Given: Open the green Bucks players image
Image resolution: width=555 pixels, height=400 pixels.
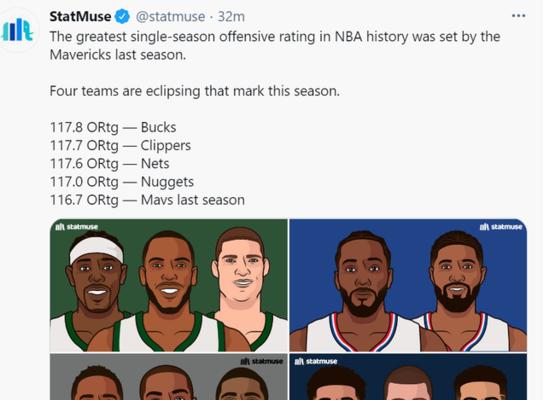Looking at the screenshot, I should (168, 285).
